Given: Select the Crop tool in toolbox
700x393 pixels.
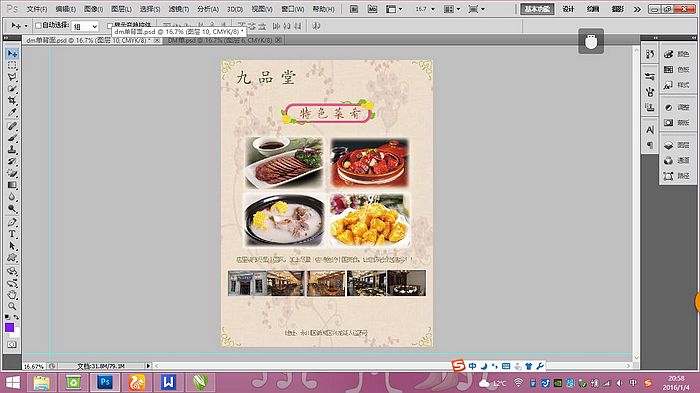Looking at the screenshot, I should tap(12, 100).
